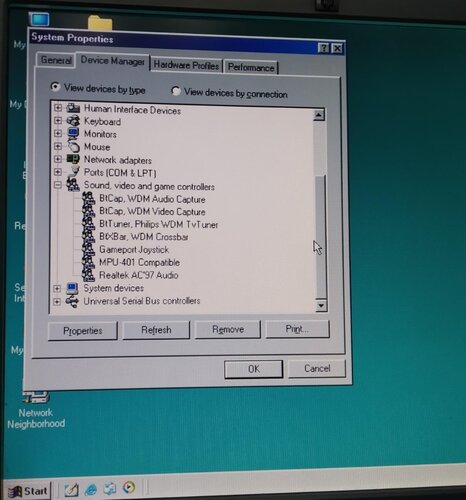
Task: Select BtXBar, WDM Crossbar entry
Action: click(x=144, y=237)
